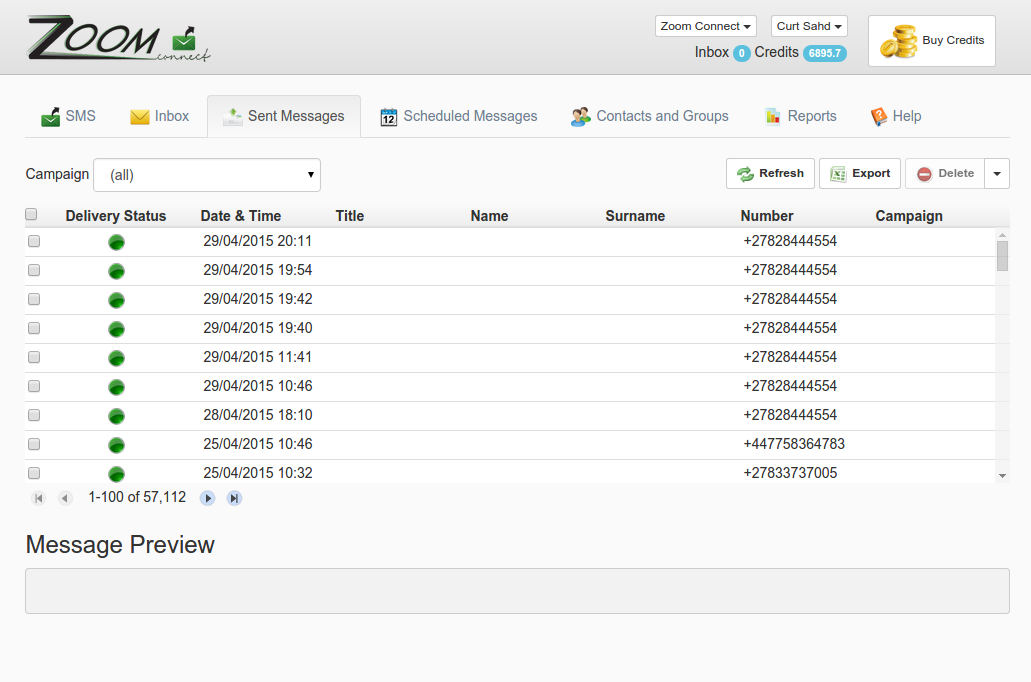Screen dimensions: 1031x682
Task: Switch to the Scheduled Messages tab
Action: [x=459, y=116]
